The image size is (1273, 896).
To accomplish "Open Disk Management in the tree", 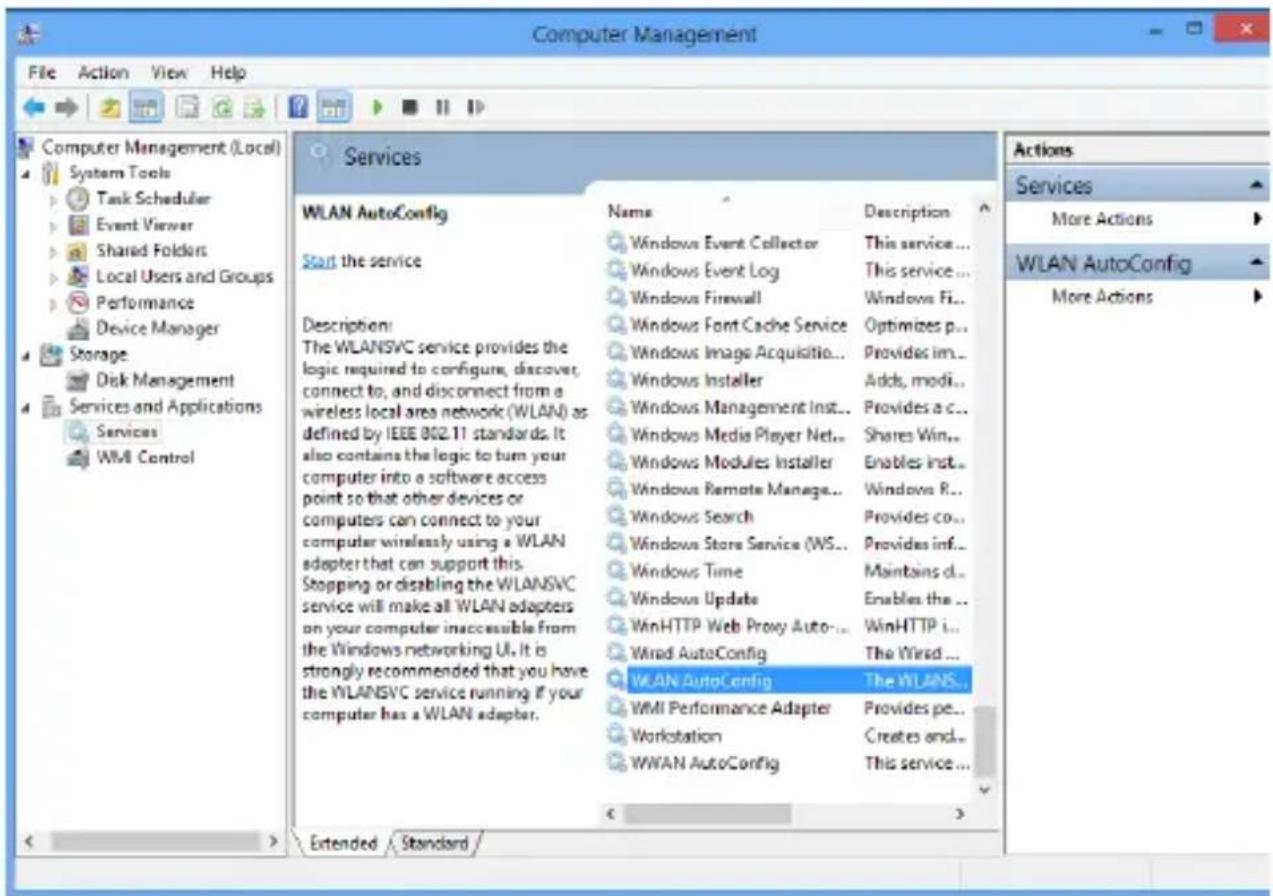I will tap(165, 380).
